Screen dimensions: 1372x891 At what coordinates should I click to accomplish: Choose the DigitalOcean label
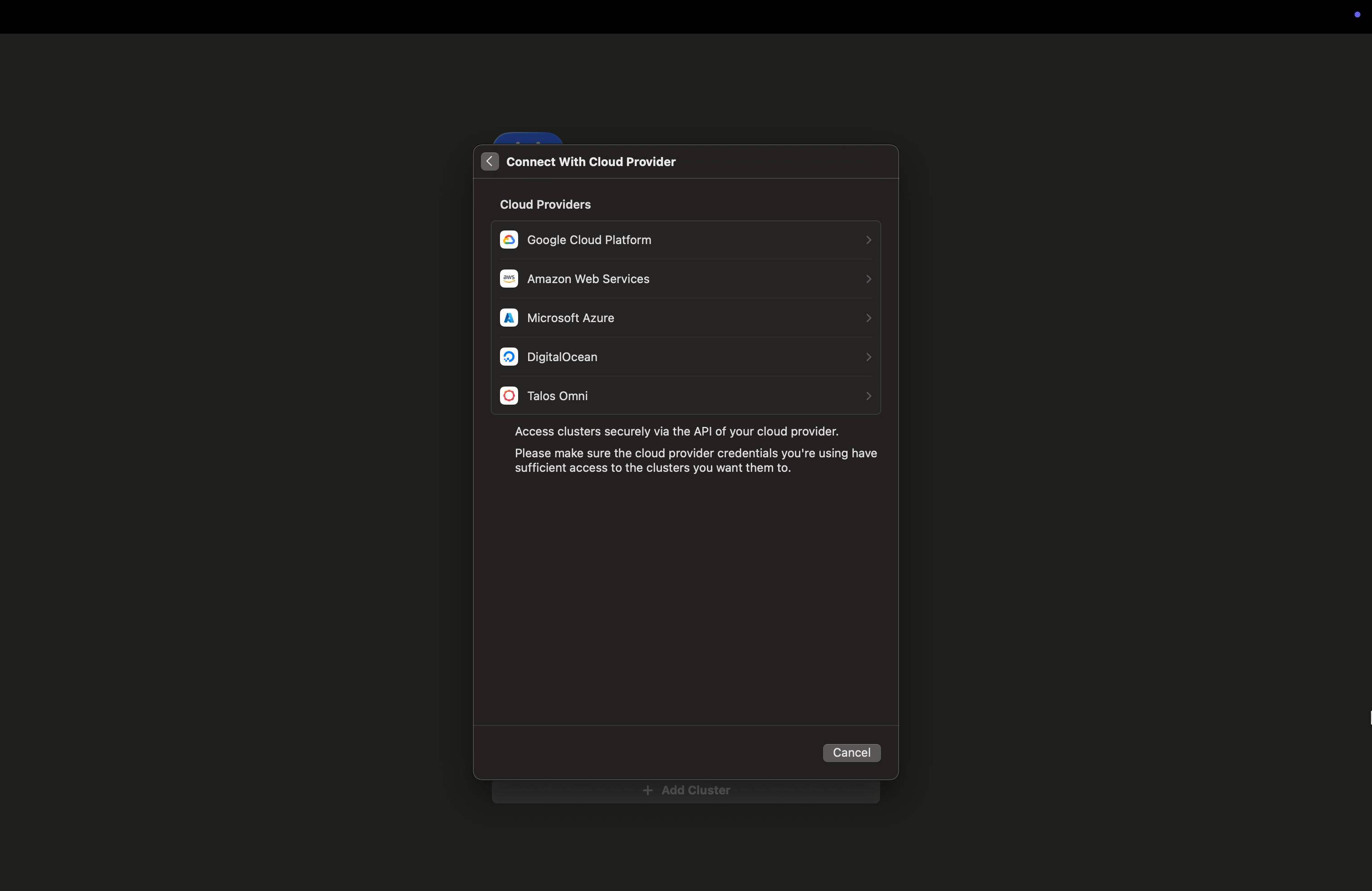click(x=562, y=357)
